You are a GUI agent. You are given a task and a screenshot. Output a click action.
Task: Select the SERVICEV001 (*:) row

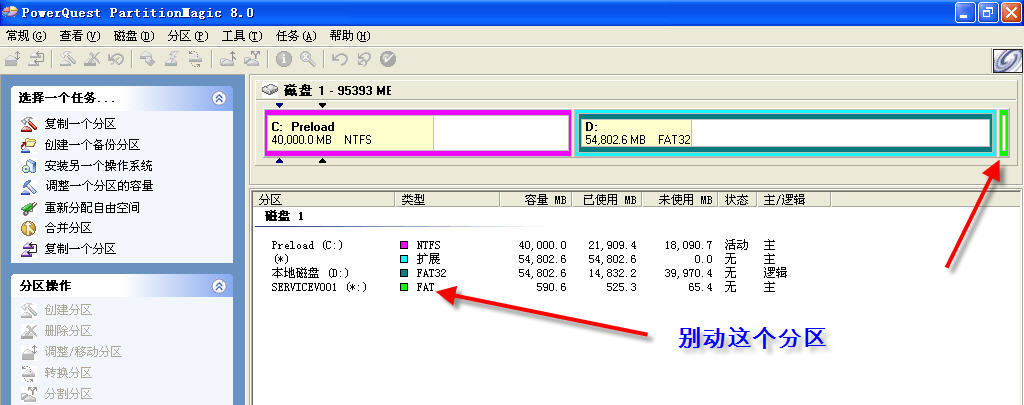point(524,287)
